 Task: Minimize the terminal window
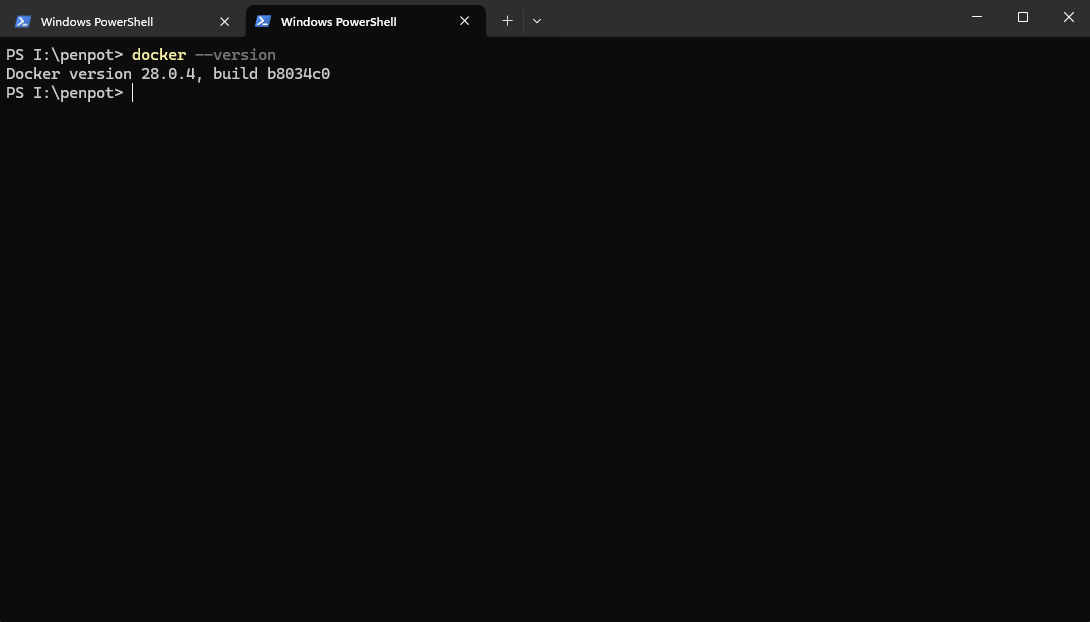977,17
